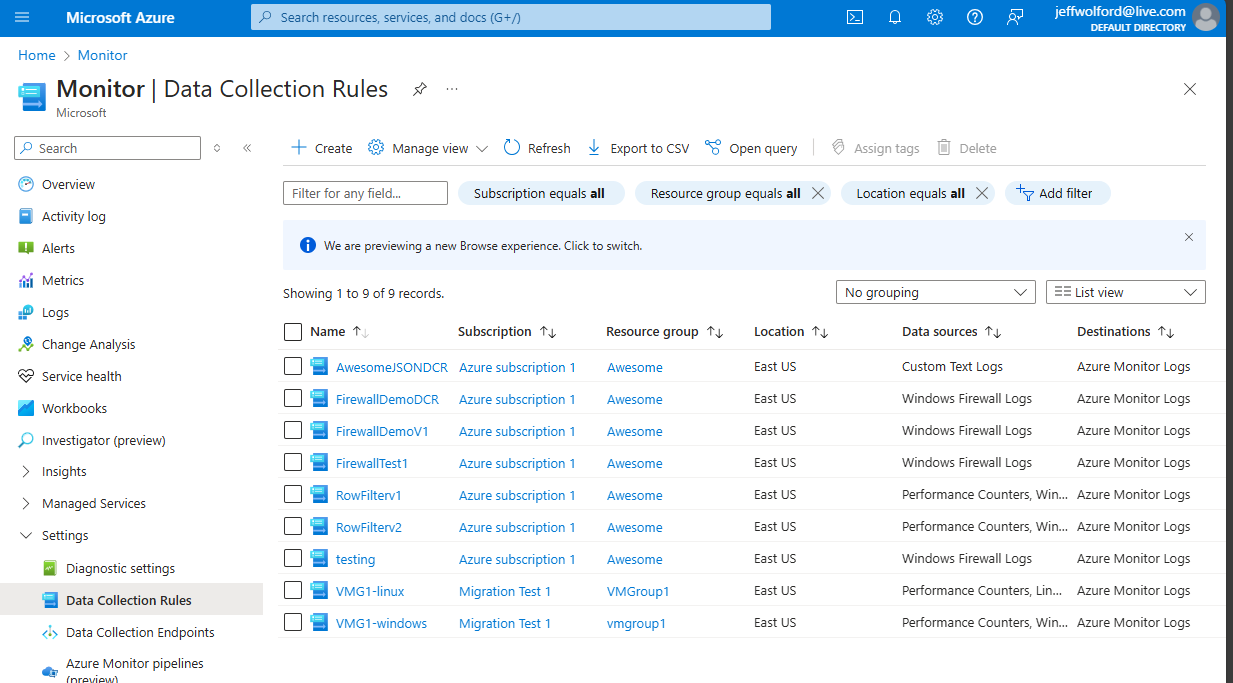Open the No grouping dropdown
The height and width of the screenshot is (683, 1233).
pos(935,292)
